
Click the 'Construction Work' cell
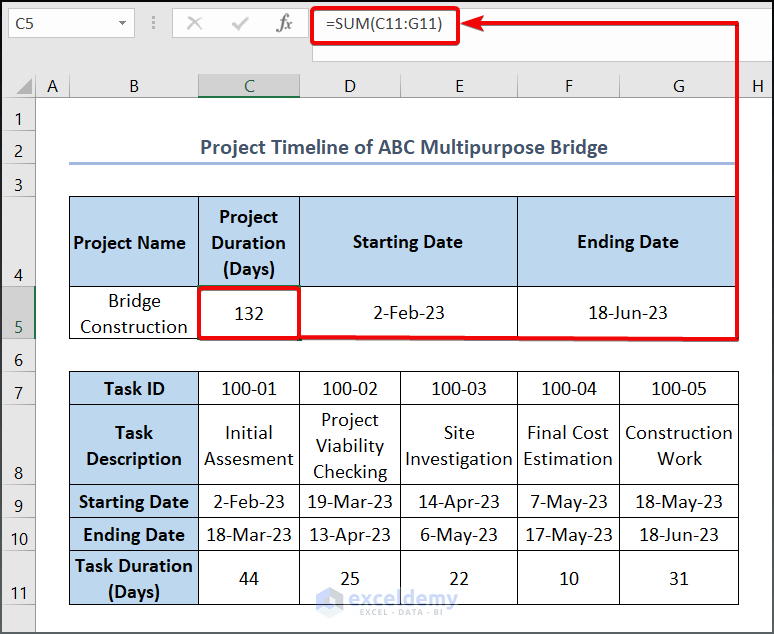pos(679,445)
